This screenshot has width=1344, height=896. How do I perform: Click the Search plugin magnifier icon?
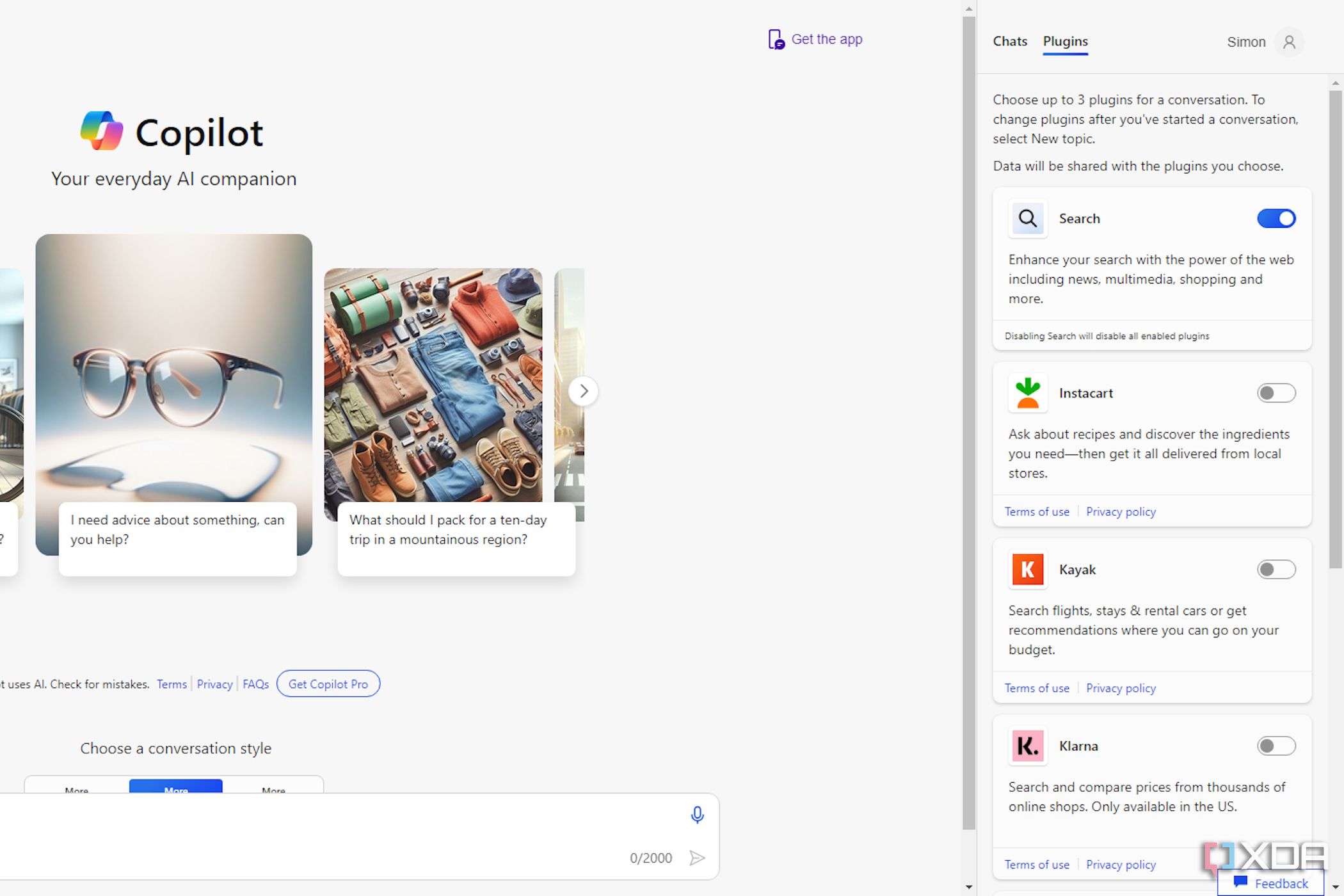tap(1027, 218)
